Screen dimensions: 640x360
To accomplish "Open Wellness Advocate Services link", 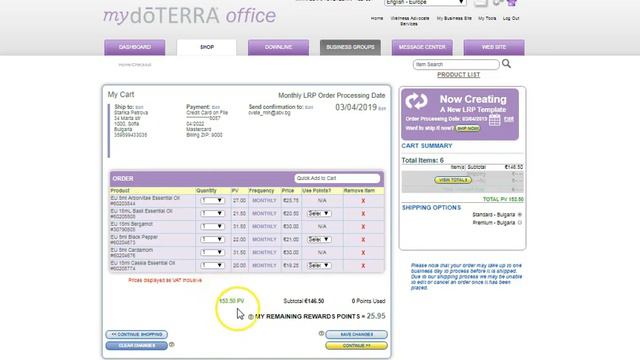I will [x=409, y=21].
